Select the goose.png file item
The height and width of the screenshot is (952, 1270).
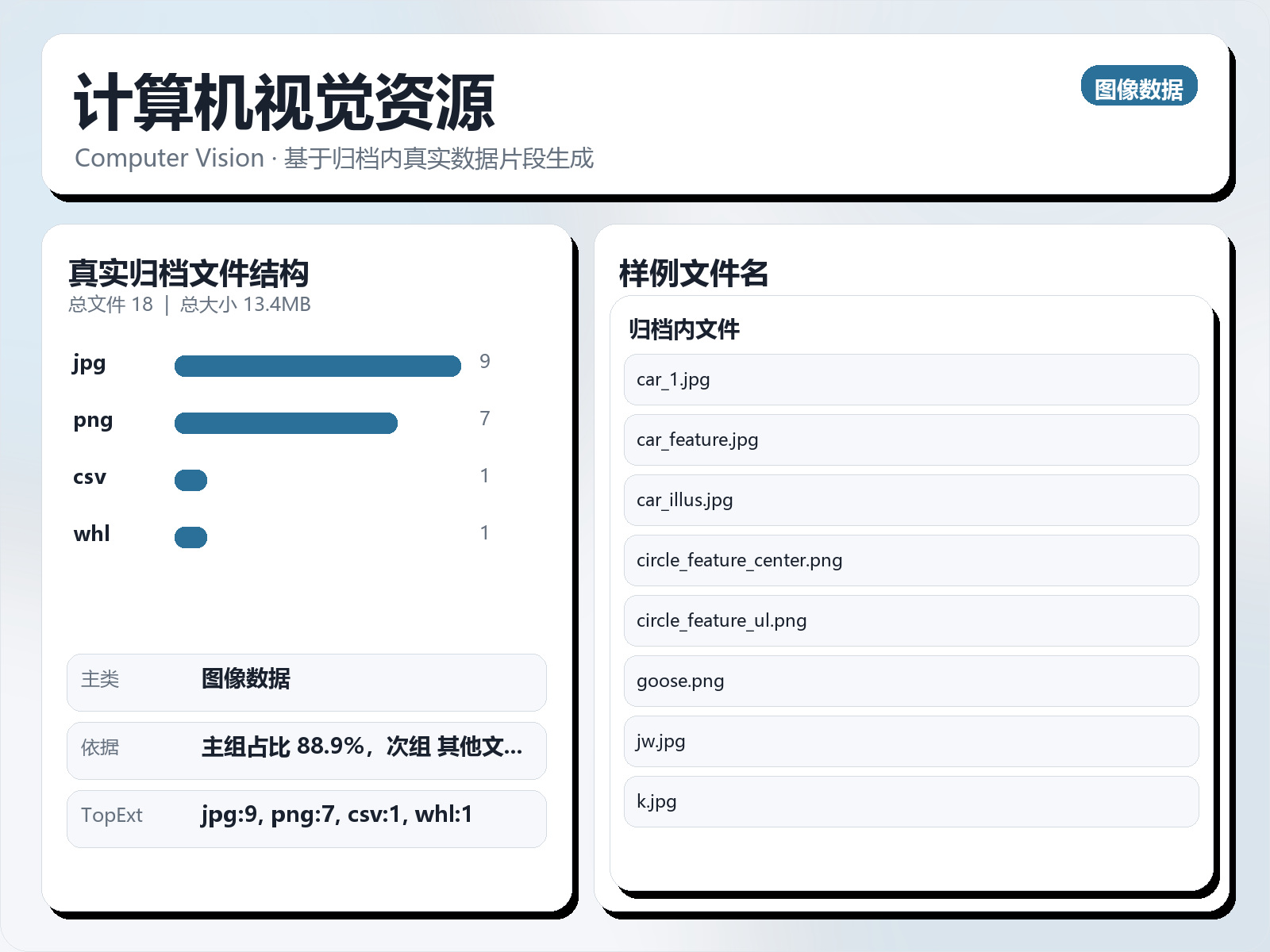click(910, 681)
